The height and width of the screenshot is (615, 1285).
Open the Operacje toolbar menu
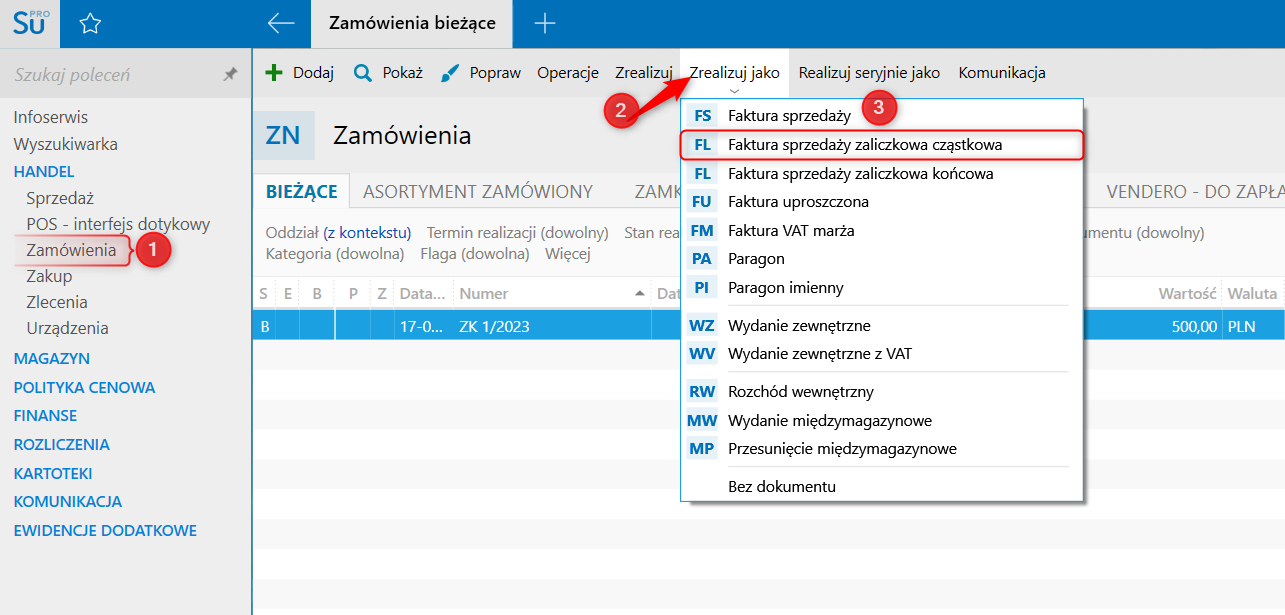click(568, 73)
